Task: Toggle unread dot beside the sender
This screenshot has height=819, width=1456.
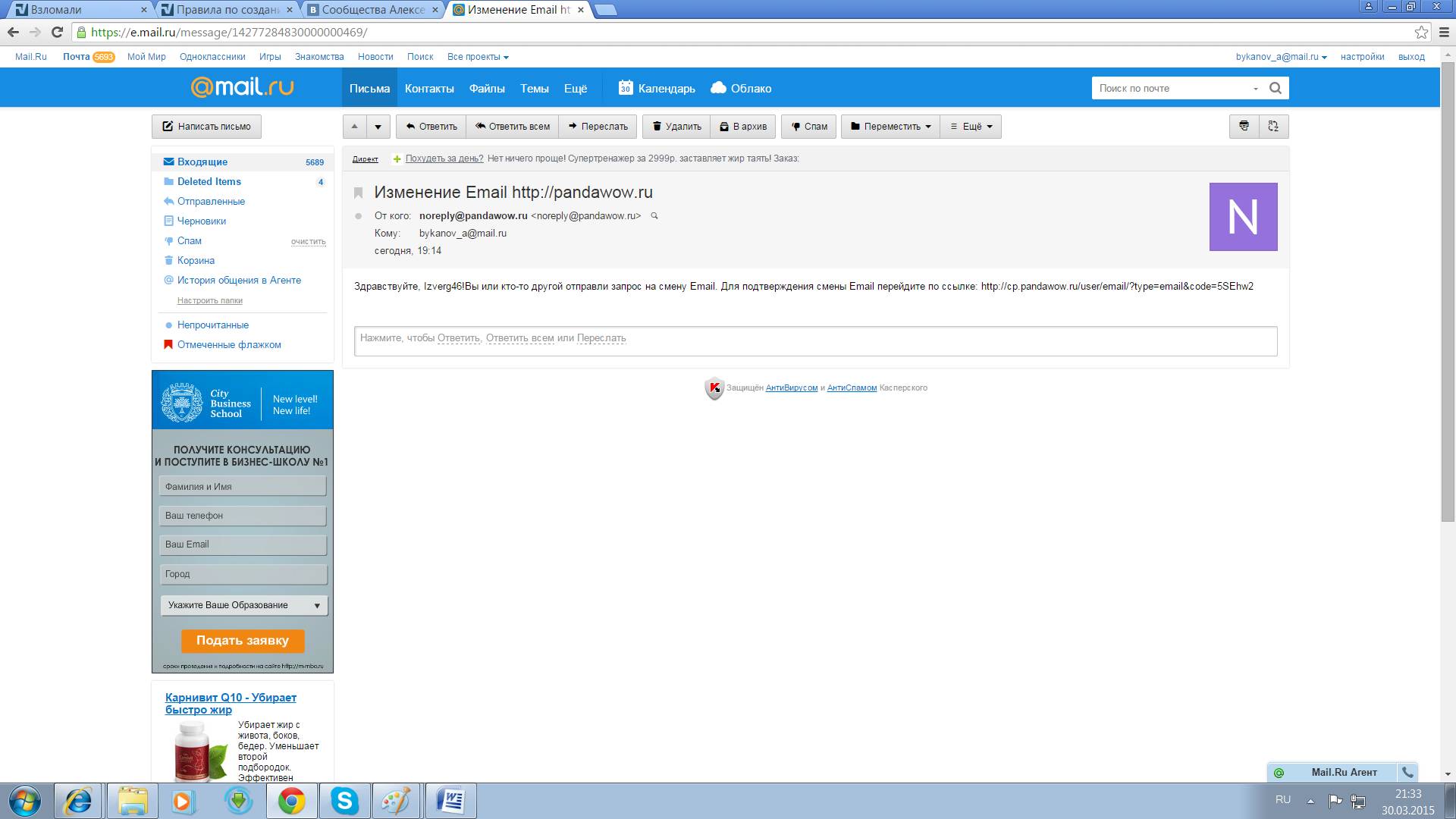Action: click(359, 216)
